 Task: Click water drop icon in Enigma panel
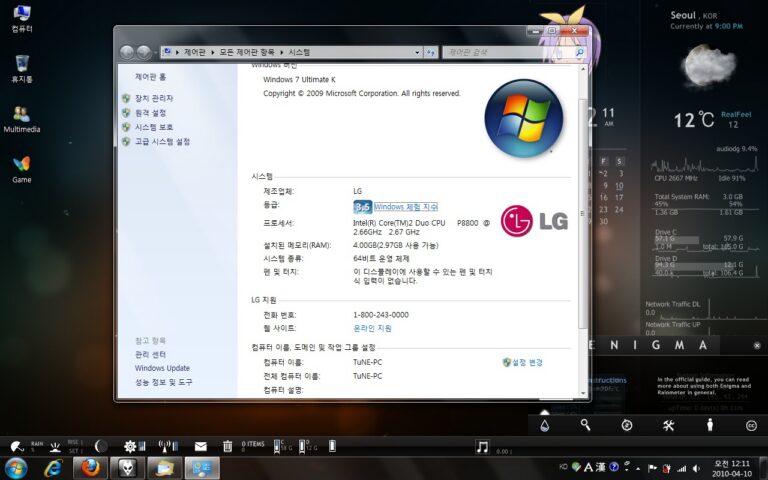click(x=544, y=425)
